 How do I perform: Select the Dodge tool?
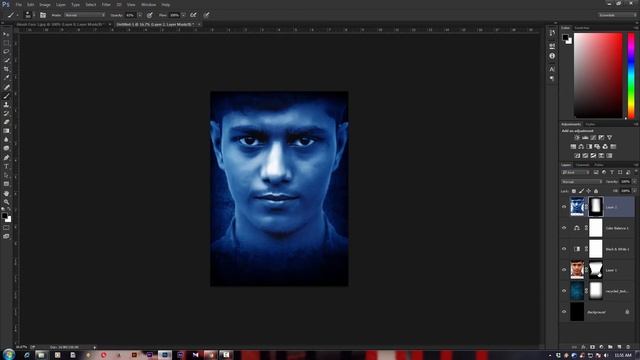tap(6, 148)
